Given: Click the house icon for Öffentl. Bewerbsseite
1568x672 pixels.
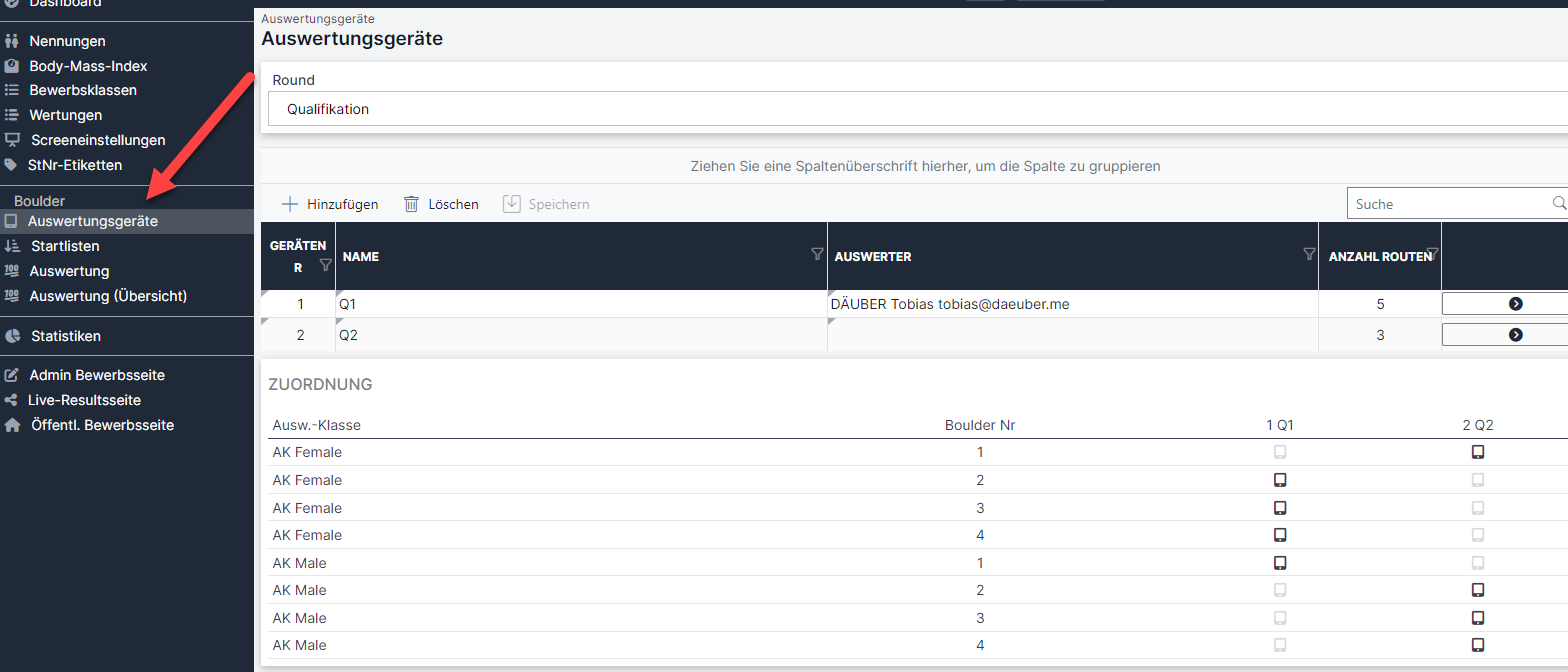Looking at the screenshot, I should (x=12, y=425).
